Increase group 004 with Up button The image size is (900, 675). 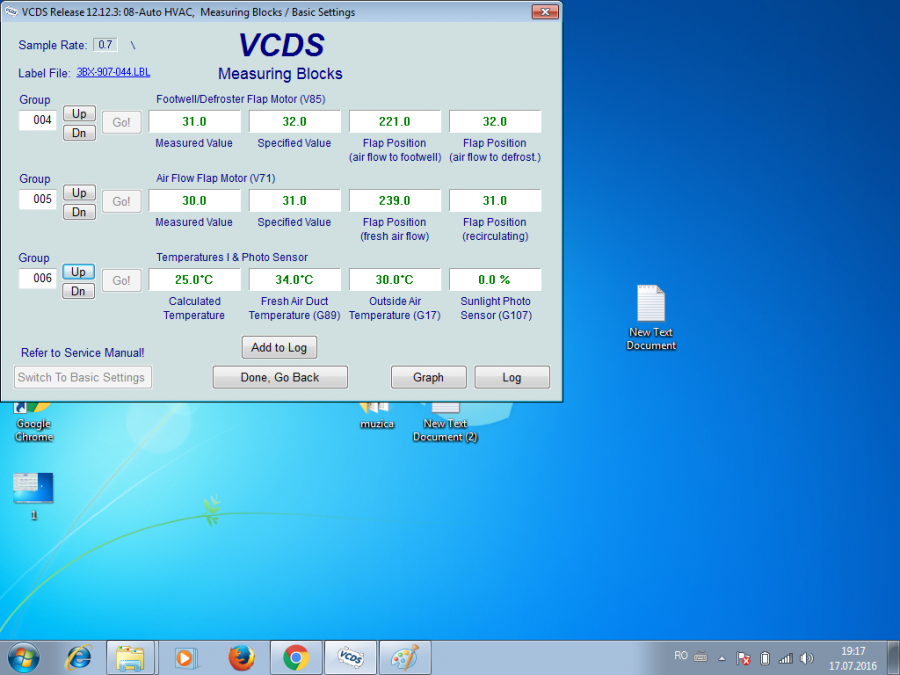(79, 114)
